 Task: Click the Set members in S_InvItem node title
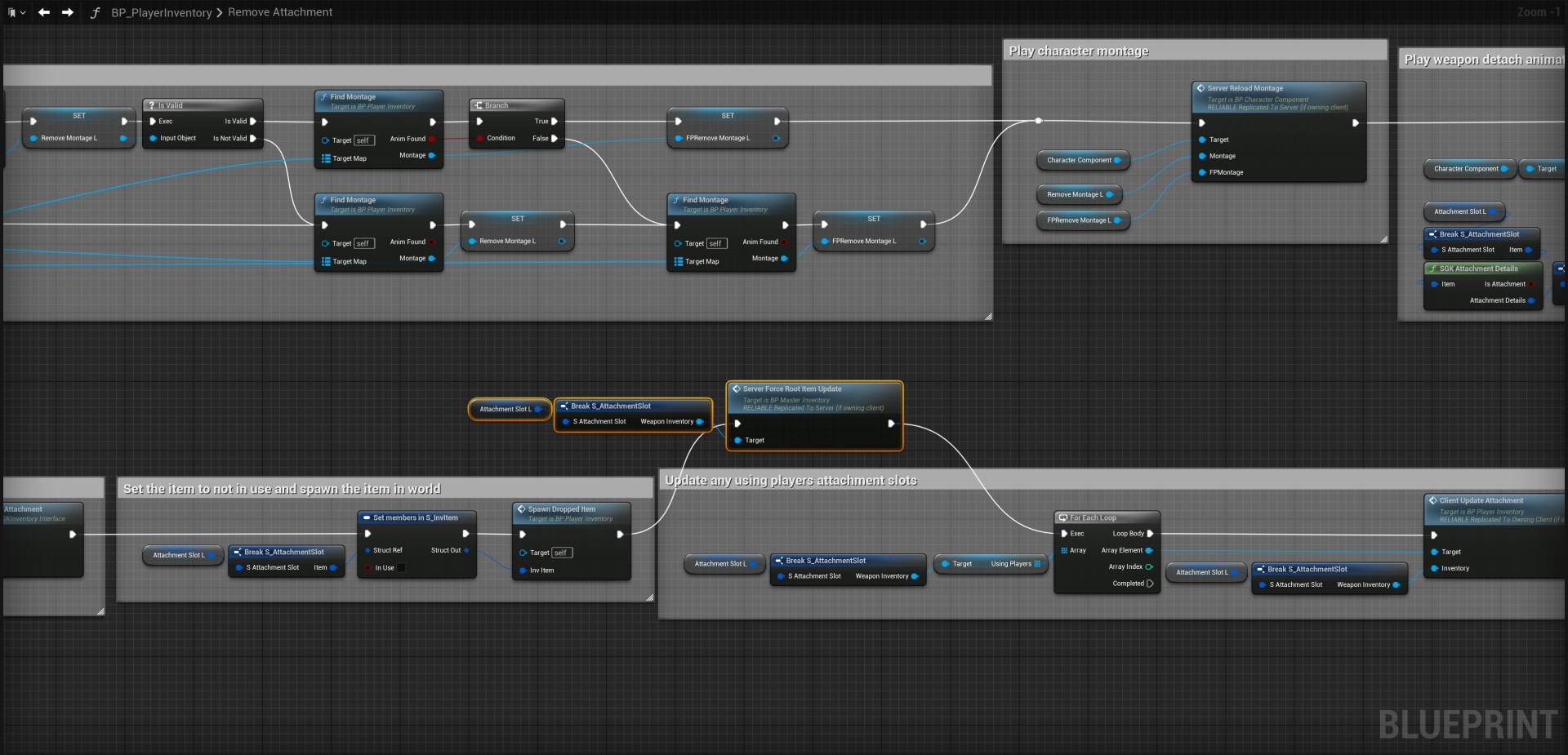pyautogui.click(x=415, y=518)
